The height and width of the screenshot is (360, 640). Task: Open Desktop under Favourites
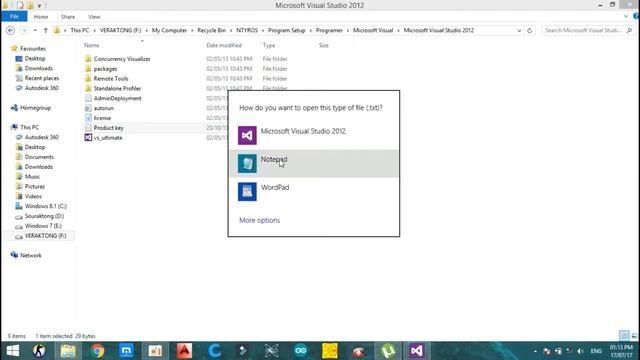pyautogui.click(x=35, y=58)
